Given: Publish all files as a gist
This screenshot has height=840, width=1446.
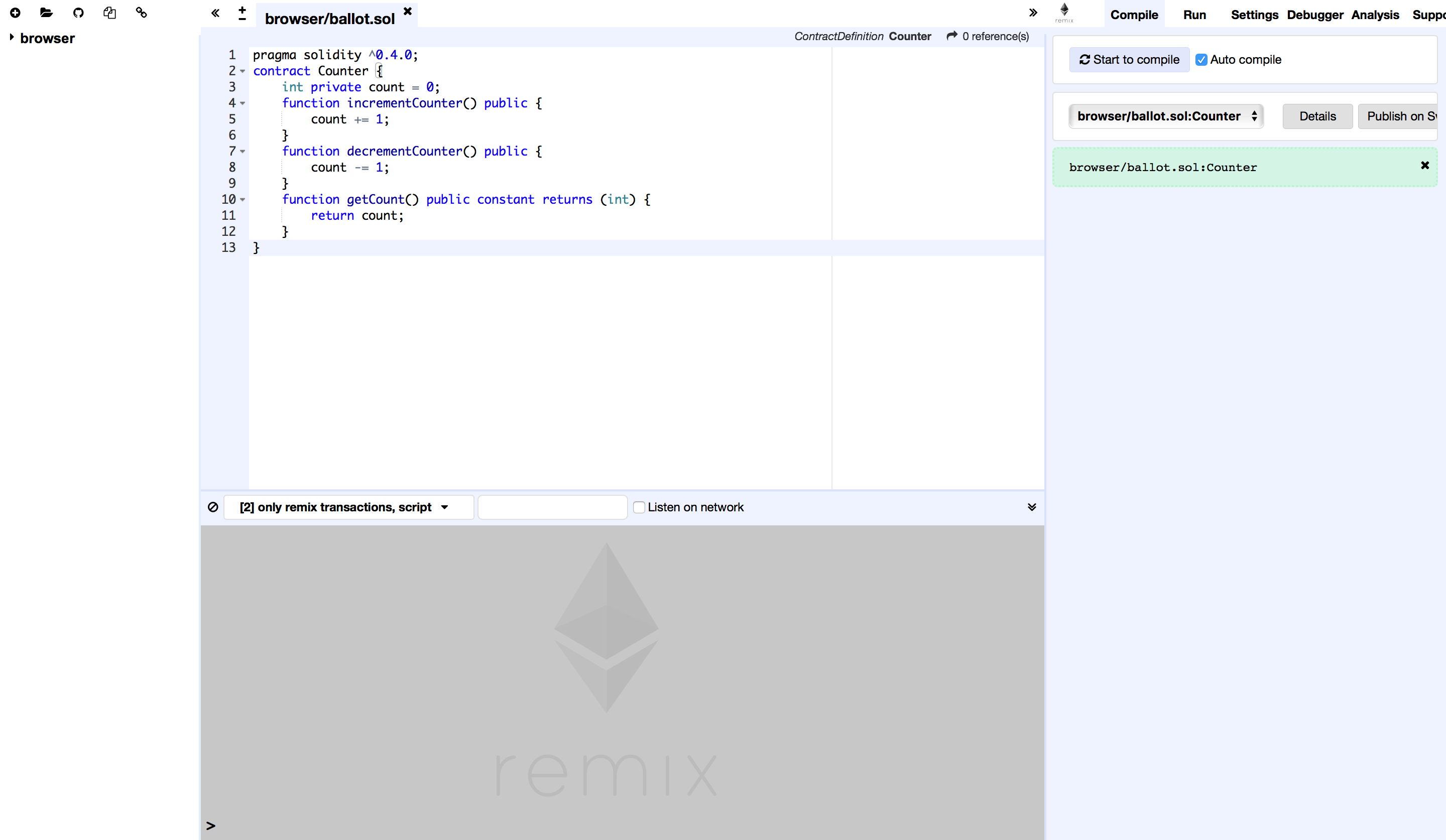Looking at the screenshot, I should 141,13.
